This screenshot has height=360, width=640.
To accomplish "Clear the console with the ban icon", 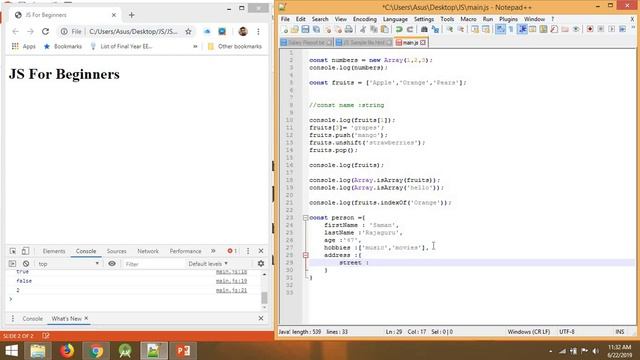I will click(26, 264).
